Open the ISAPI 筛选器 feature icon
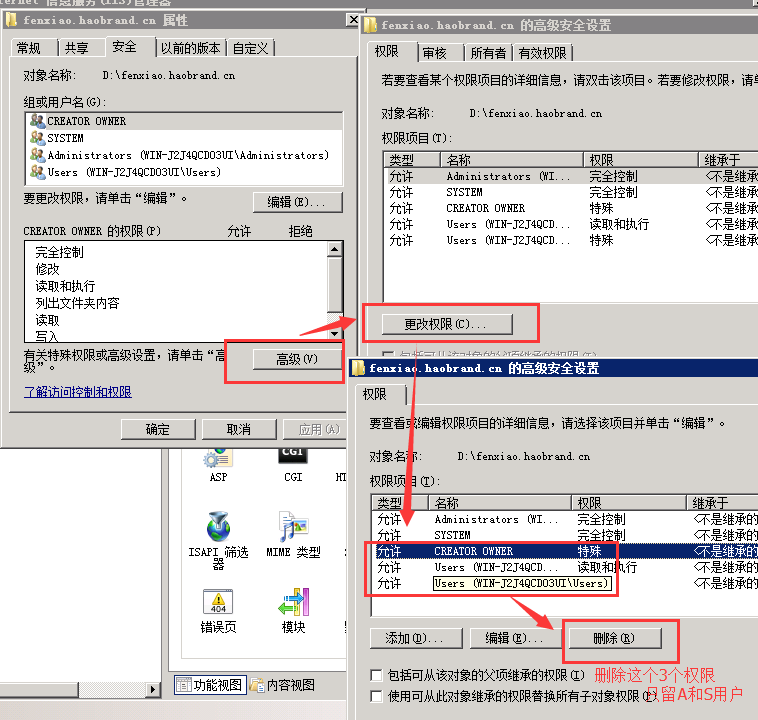 pos(219,541)
